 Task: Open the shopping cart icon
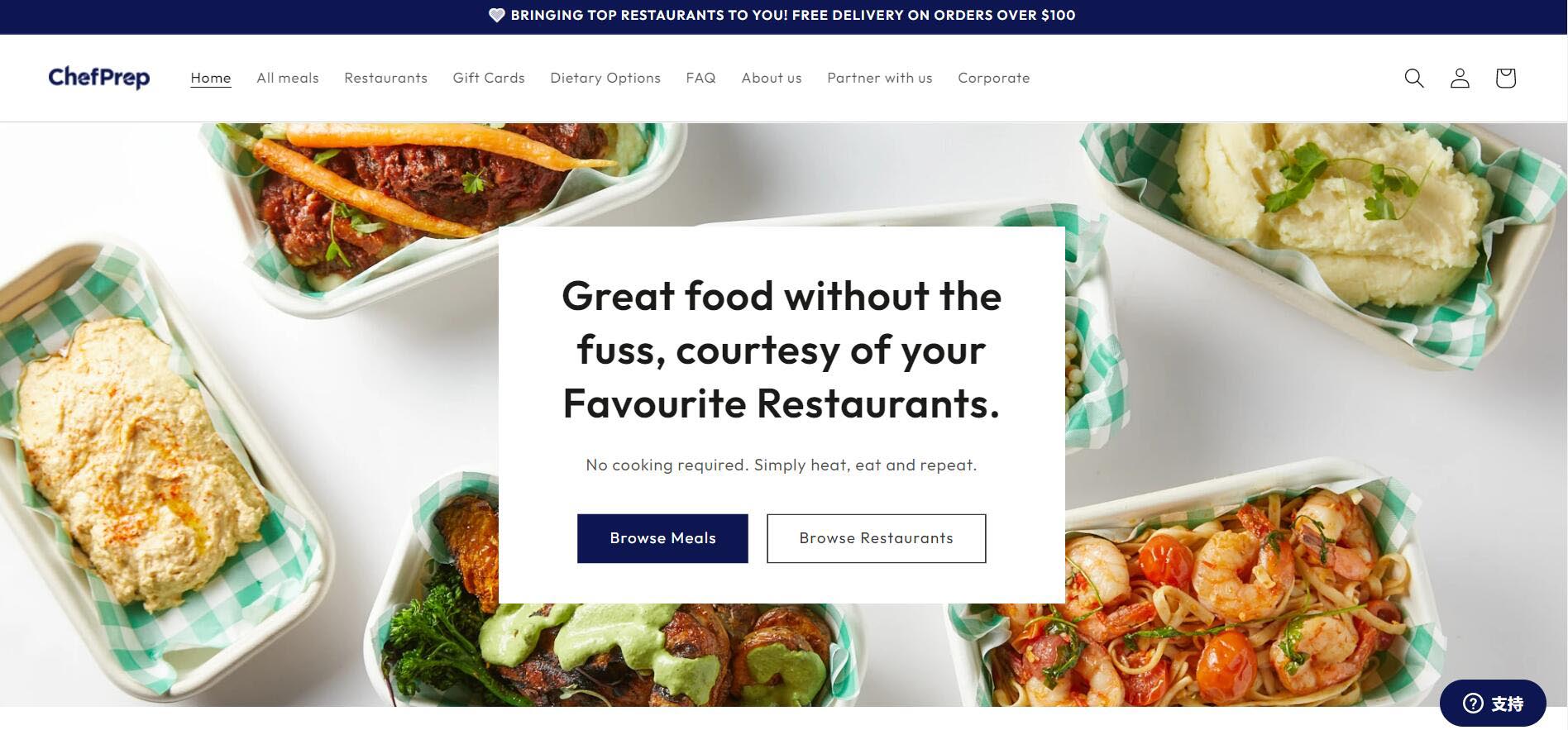pos(1505,78)
